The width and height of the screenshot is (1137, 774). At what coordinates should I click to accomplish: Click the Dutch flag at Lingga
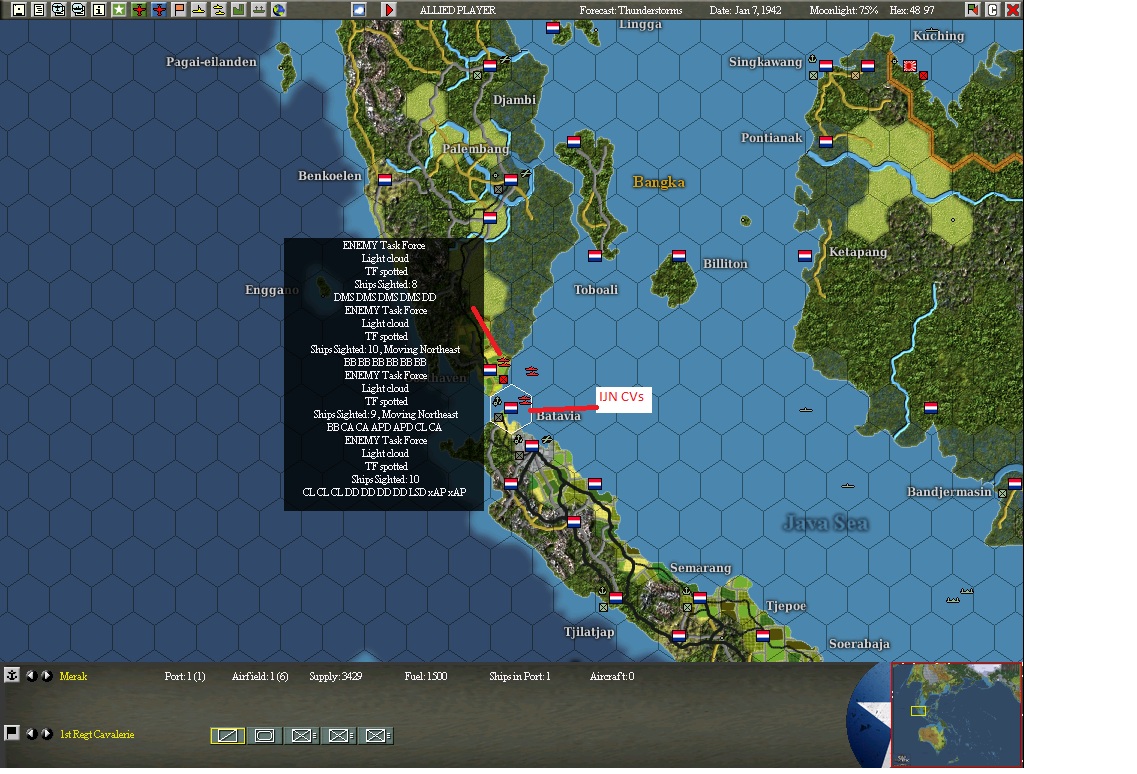tap(553, 28)
